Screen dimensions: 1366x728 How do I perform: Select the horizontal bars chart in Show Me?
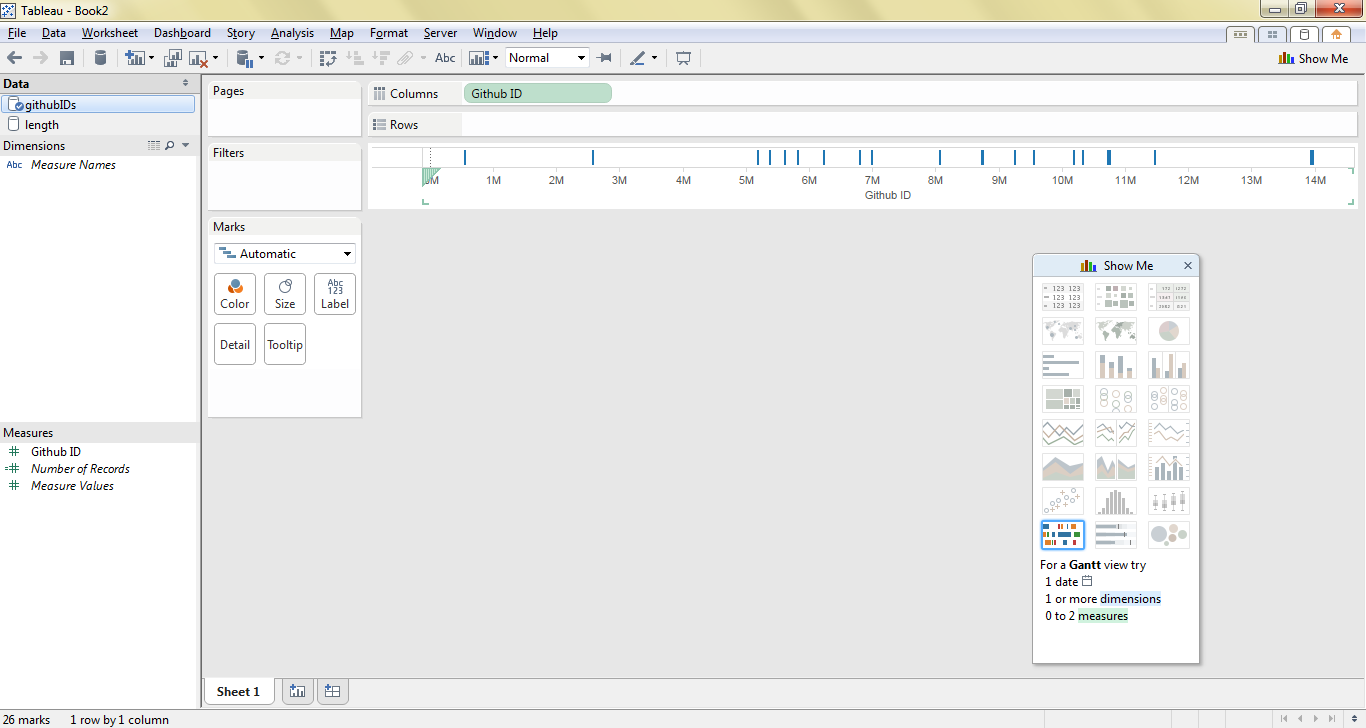pyautogui.click(x=1062, y=365)
